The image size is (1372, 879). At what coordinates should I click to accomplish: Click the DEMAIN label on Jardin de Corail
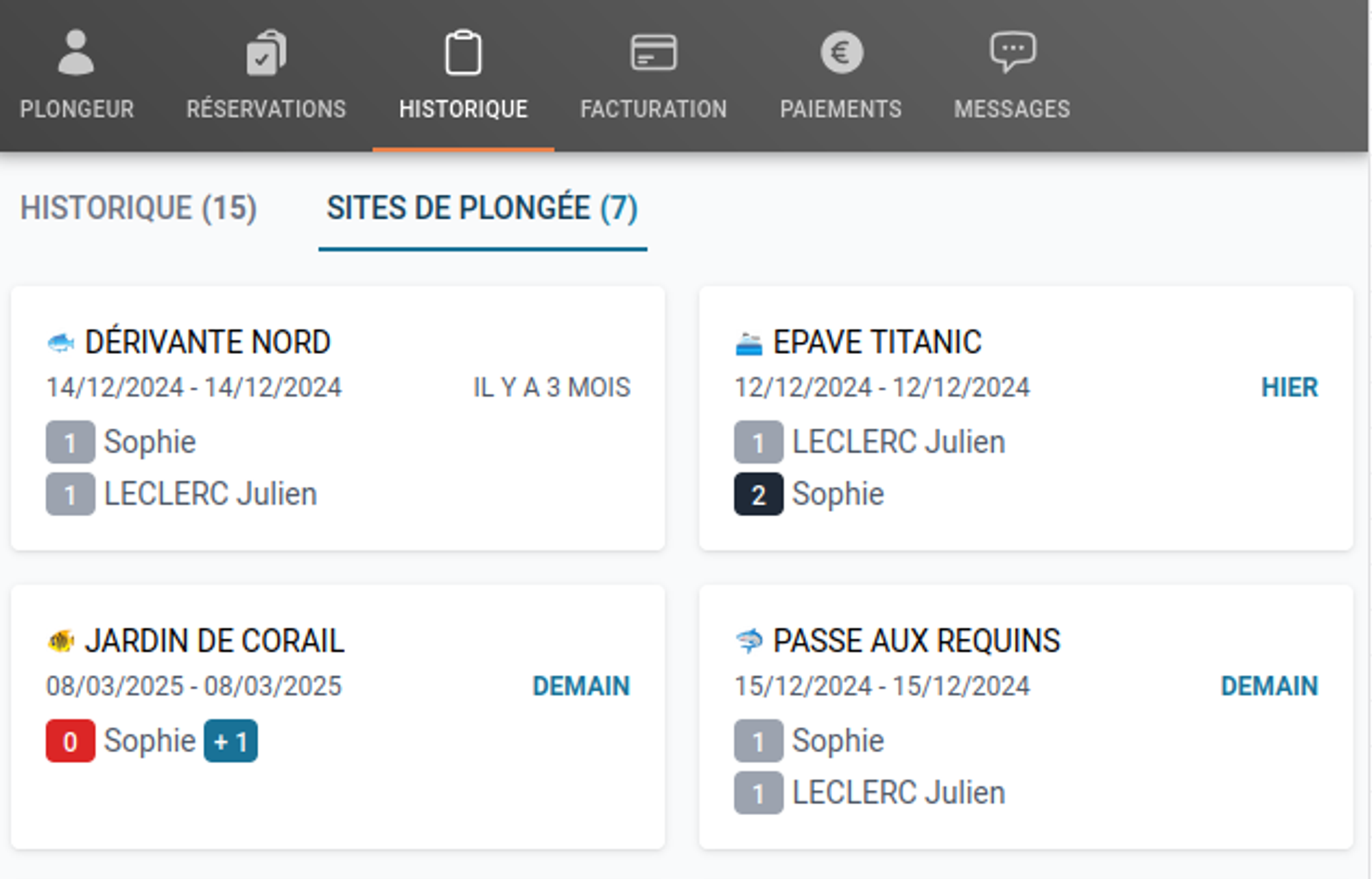coord(581,686)
